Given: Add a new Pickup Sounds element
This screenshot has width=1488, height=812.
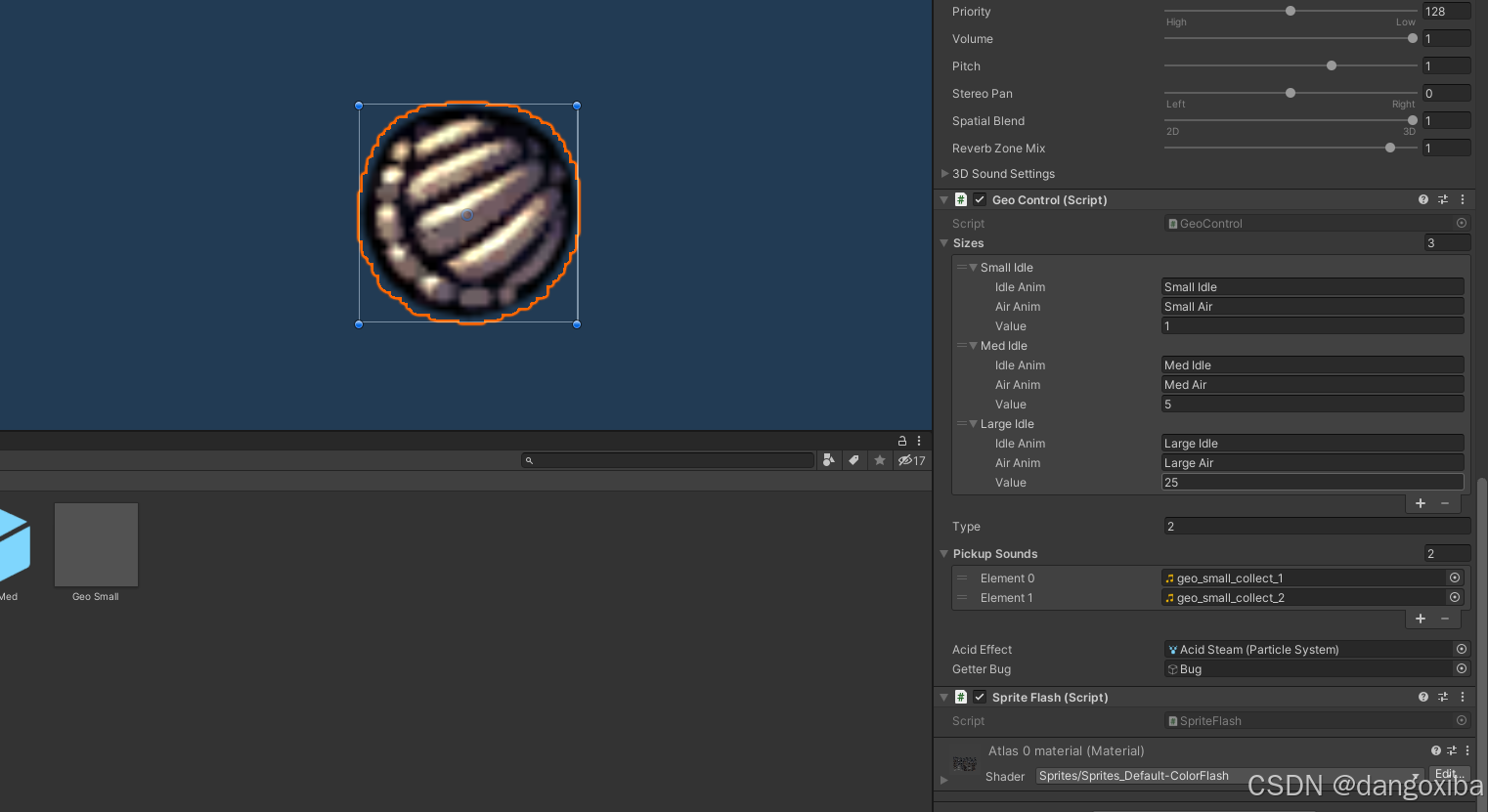Looking at the screenshot, I should tap(1421, 619).
